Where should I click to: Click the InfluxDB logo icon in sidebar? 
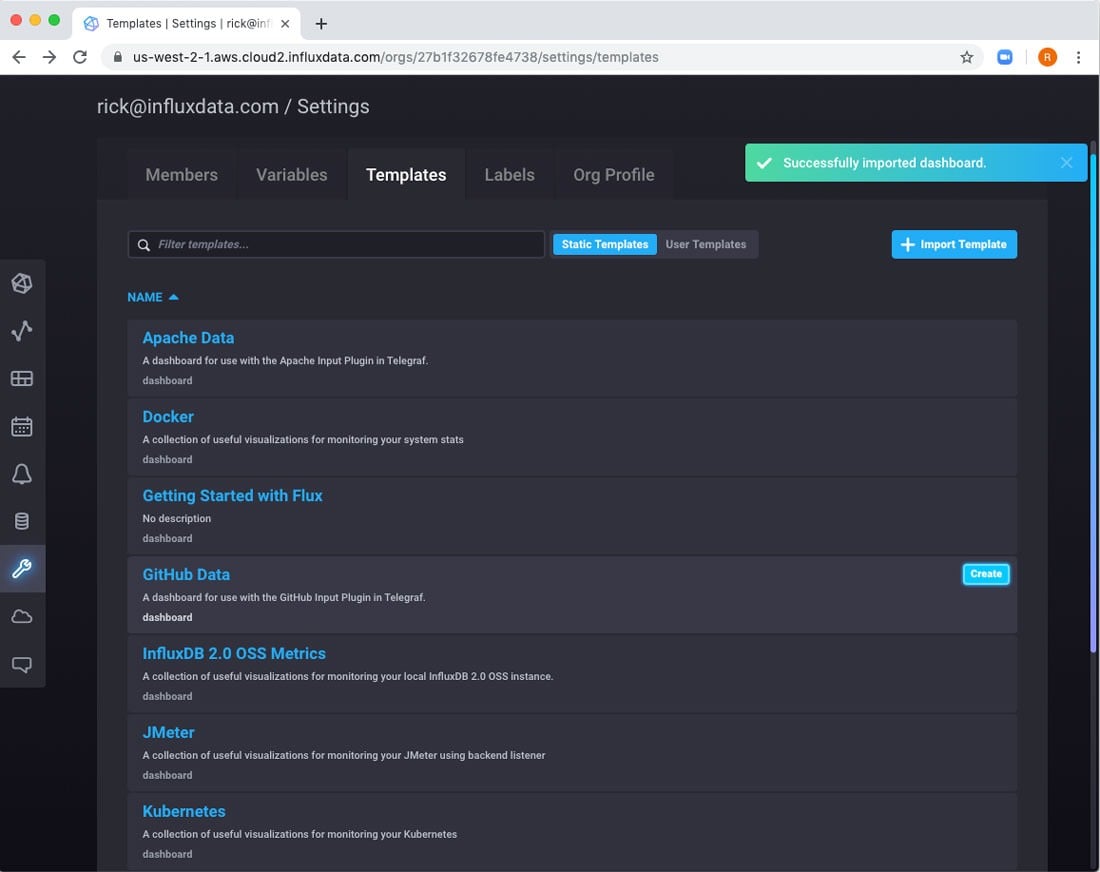(22, 284)
